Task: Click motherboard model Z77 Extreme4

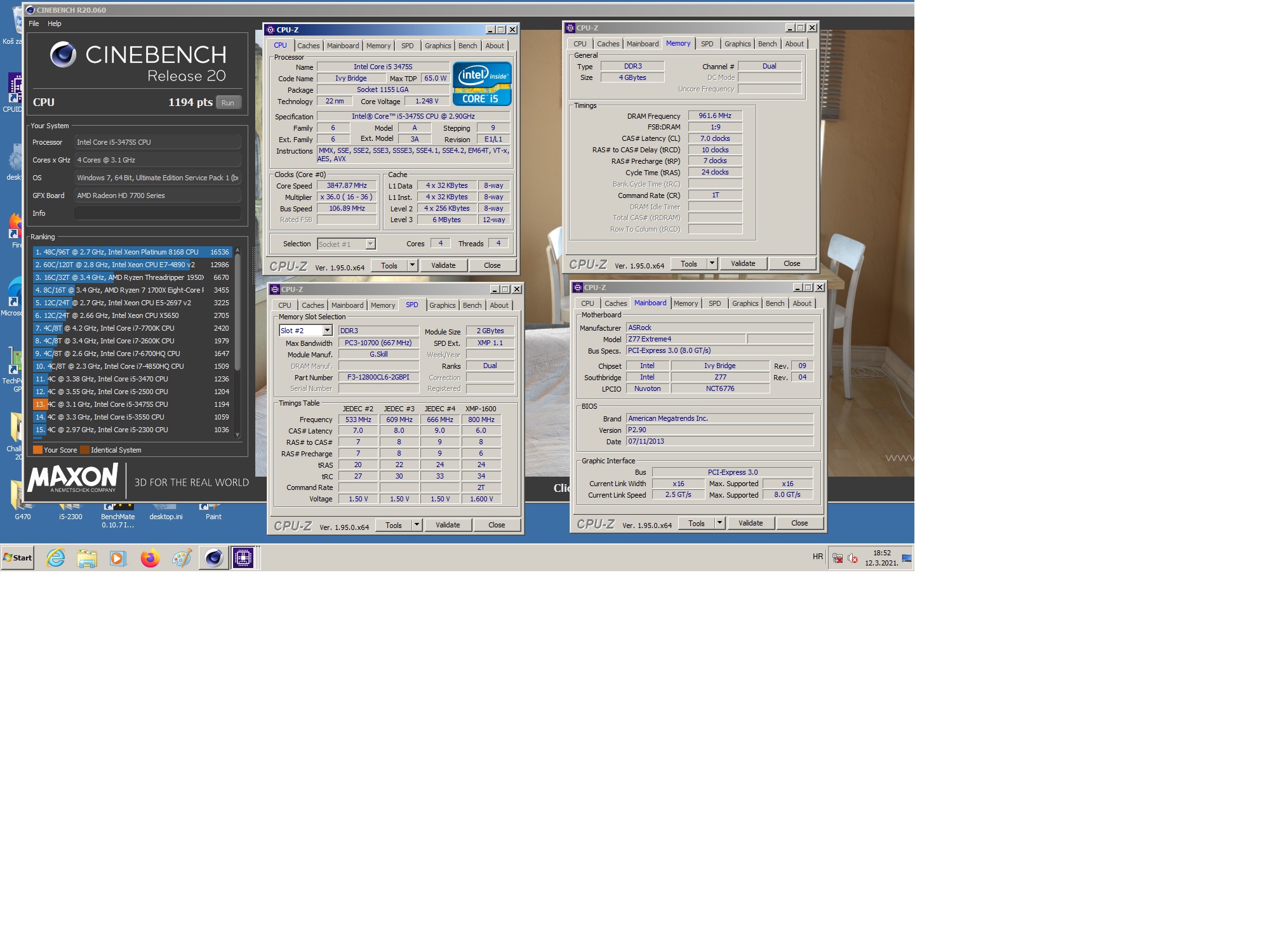Action: (686, 339)
